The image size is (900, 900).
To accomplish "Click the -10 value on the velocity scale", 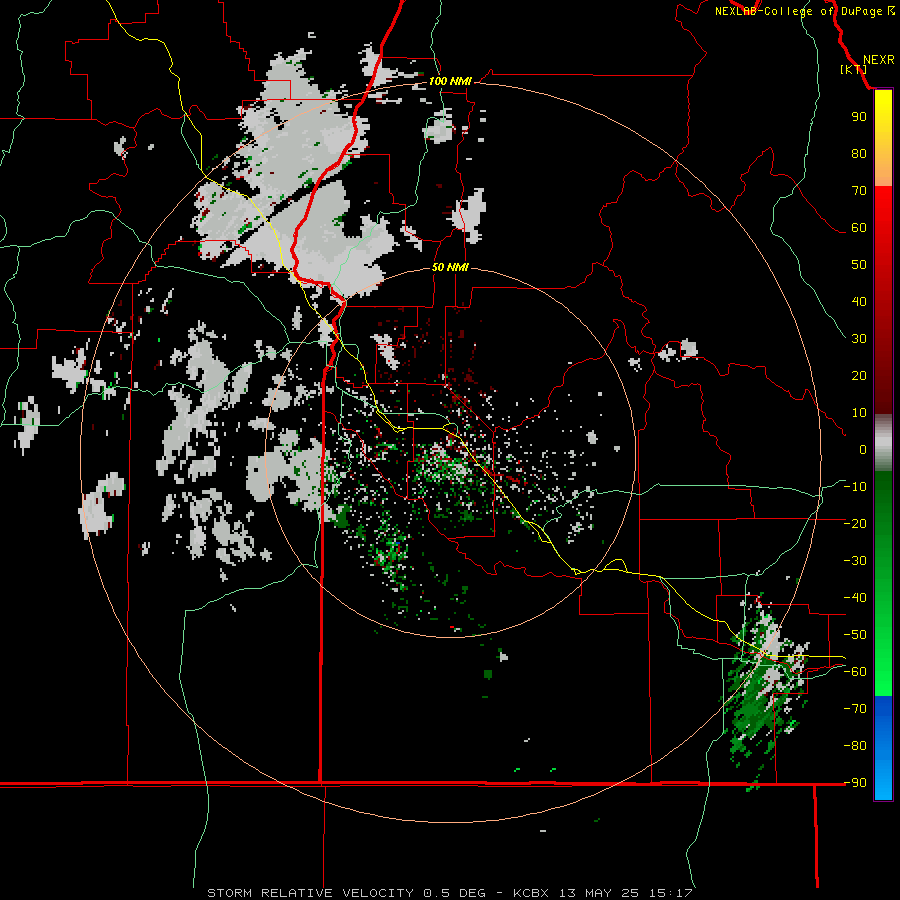I will point(855,487).
